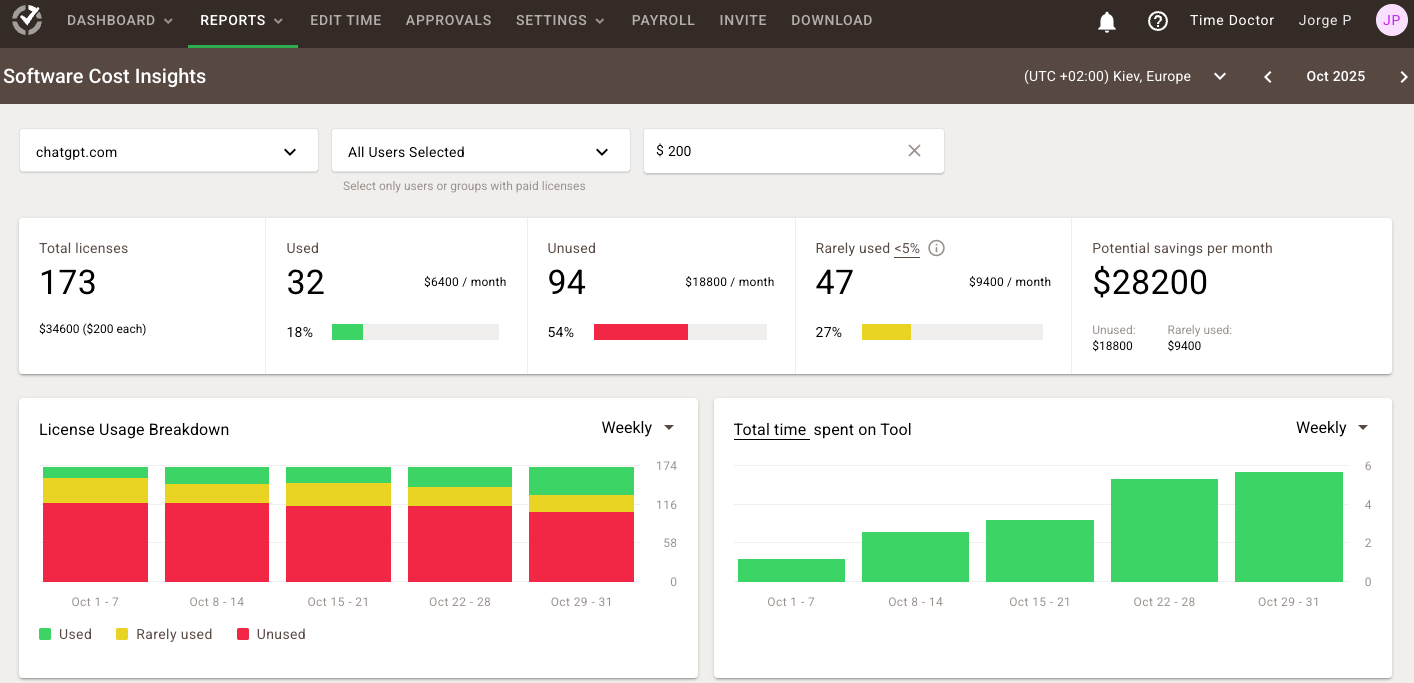Click the Total time underlined link
Viewport: 1414px width, 683px height.
coord(770,430)
